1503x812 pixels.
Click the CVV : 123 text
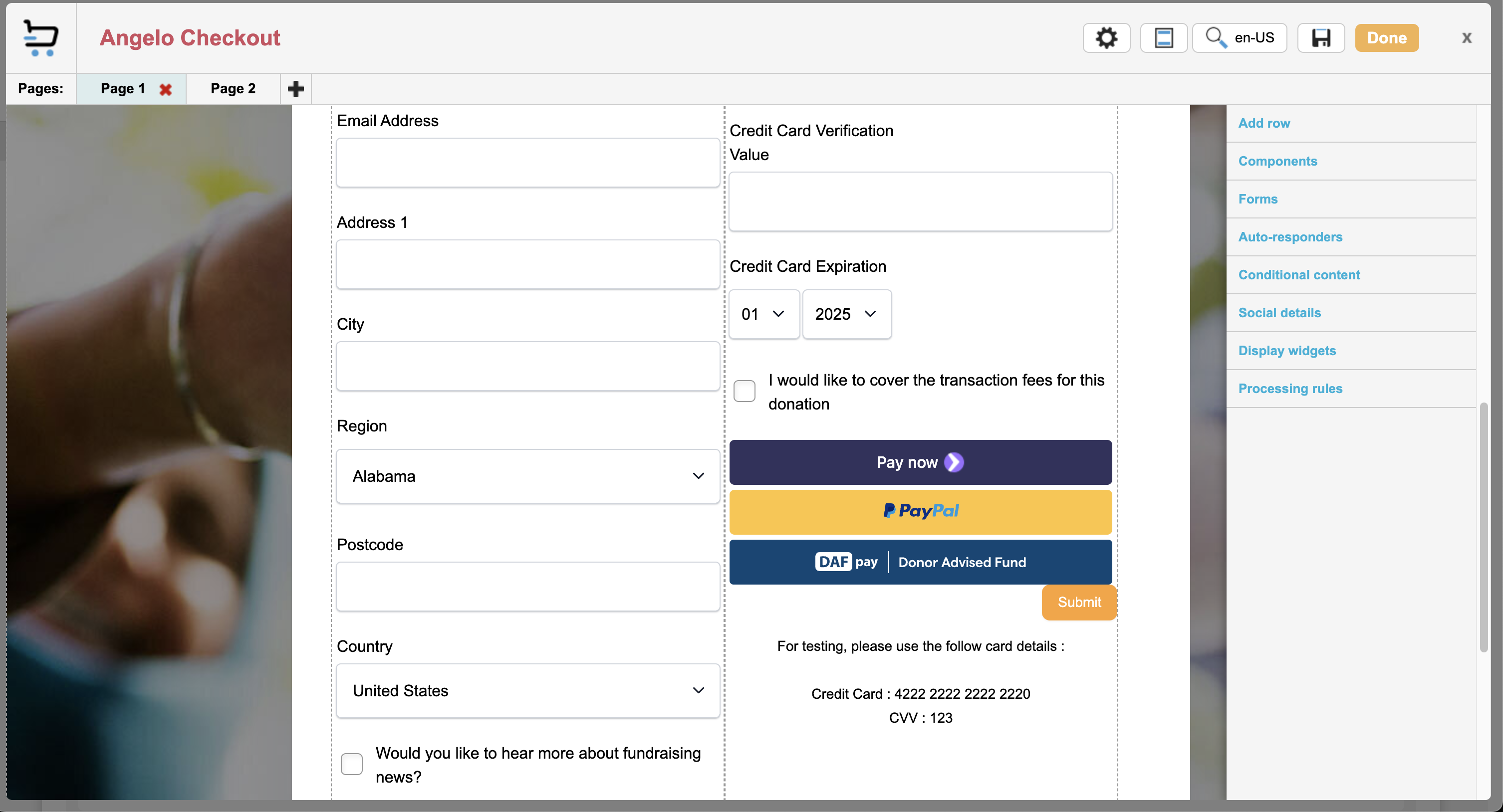[921, 718]
